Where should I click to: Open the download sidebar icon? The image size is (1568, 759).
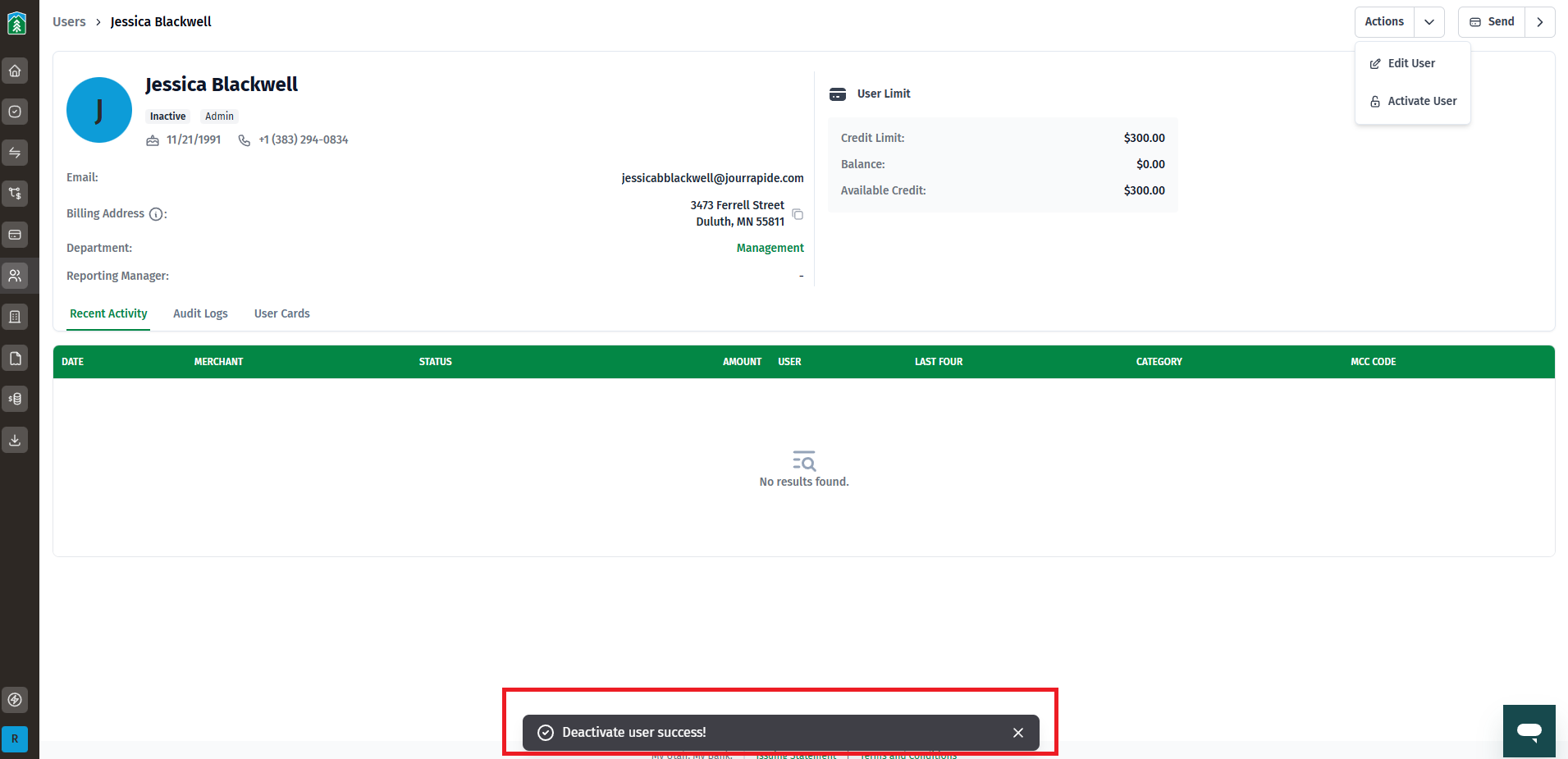tap(15, 440)
